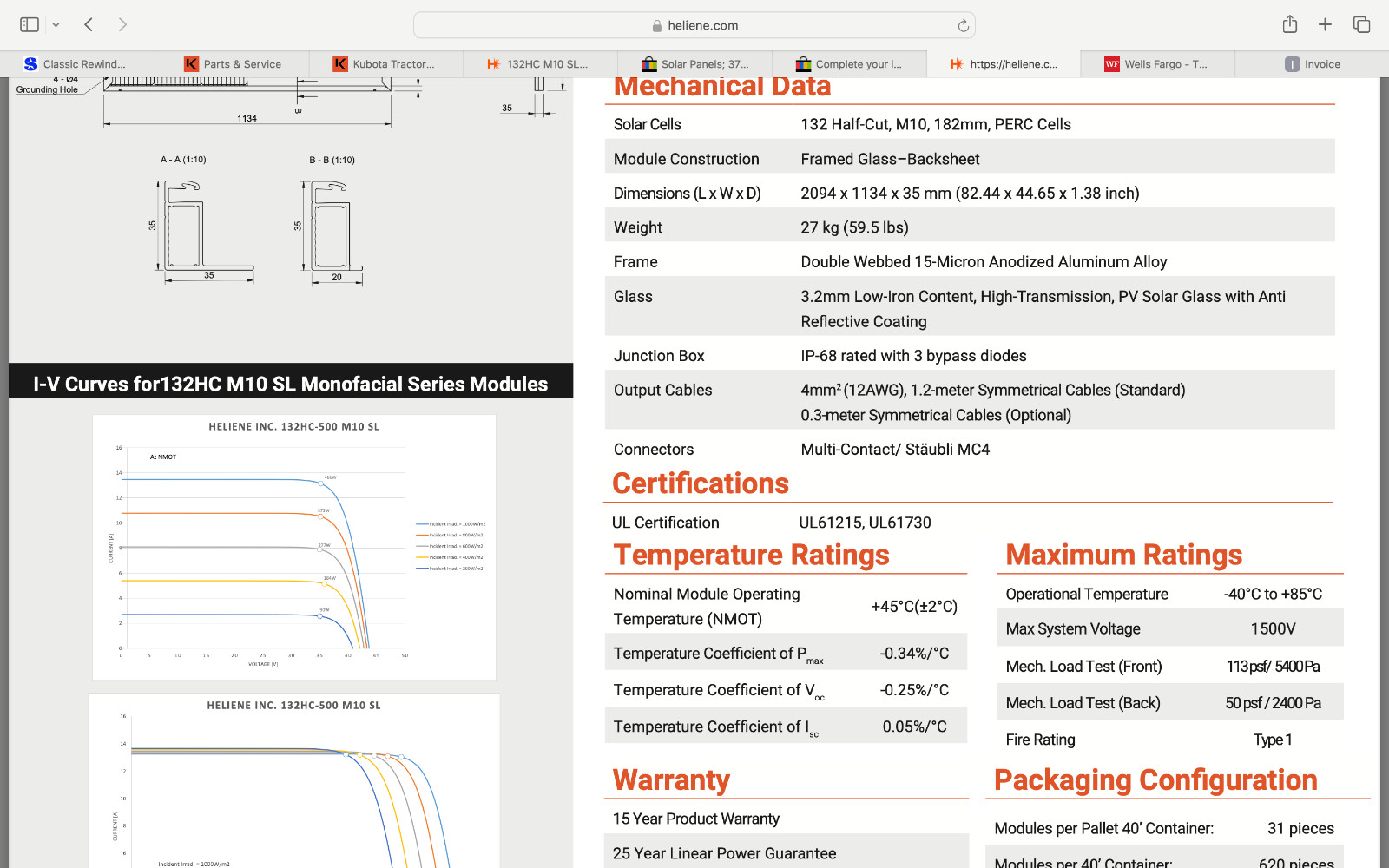Open a new tab with the plus icon

coord(1325,24)
